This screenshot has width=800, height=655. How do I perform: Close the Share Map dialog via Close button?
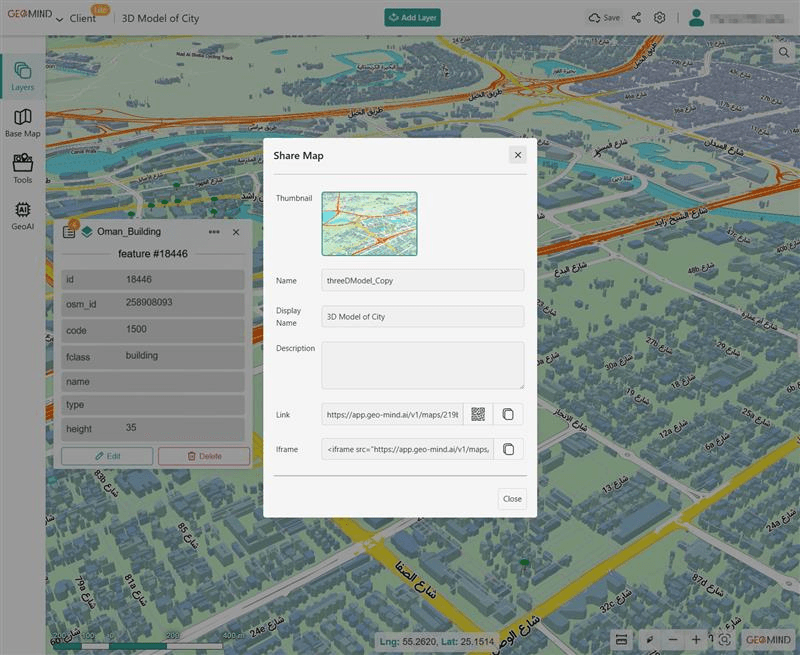click(511, 498)
